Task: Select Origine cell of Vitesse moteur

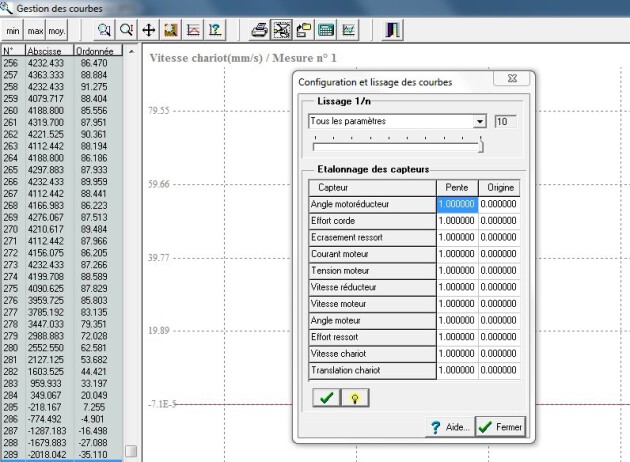Action: [x=499, y=304]
